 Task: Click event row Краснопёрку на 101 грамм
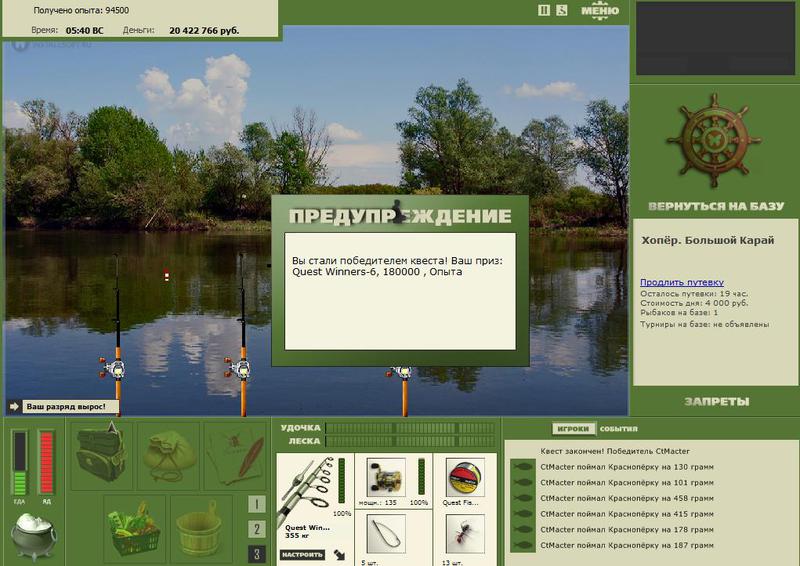coord(627,483)
